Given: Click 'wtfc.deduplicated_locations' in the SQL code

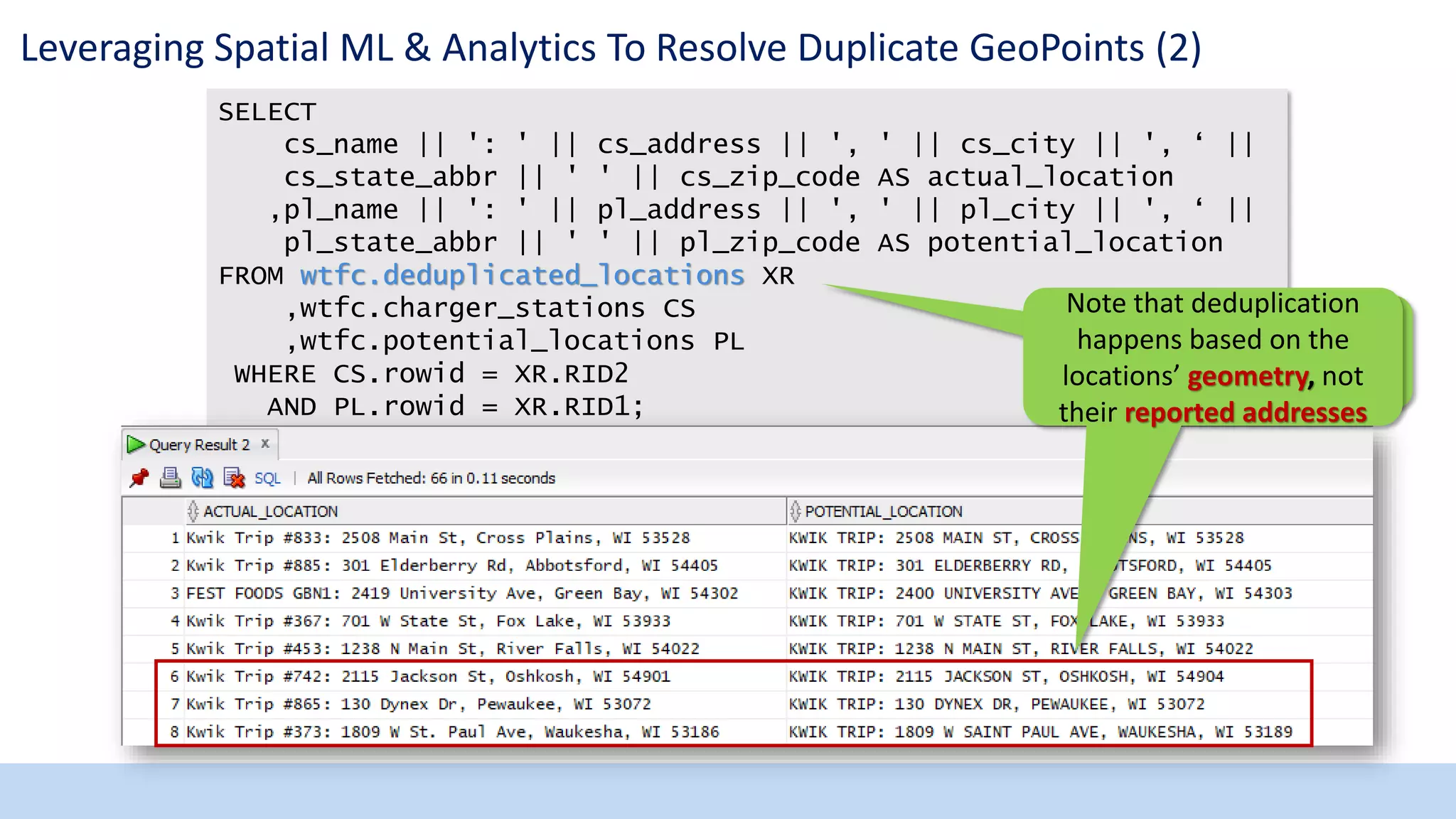Looking at the screenshot, I should [x=522, y=276].
